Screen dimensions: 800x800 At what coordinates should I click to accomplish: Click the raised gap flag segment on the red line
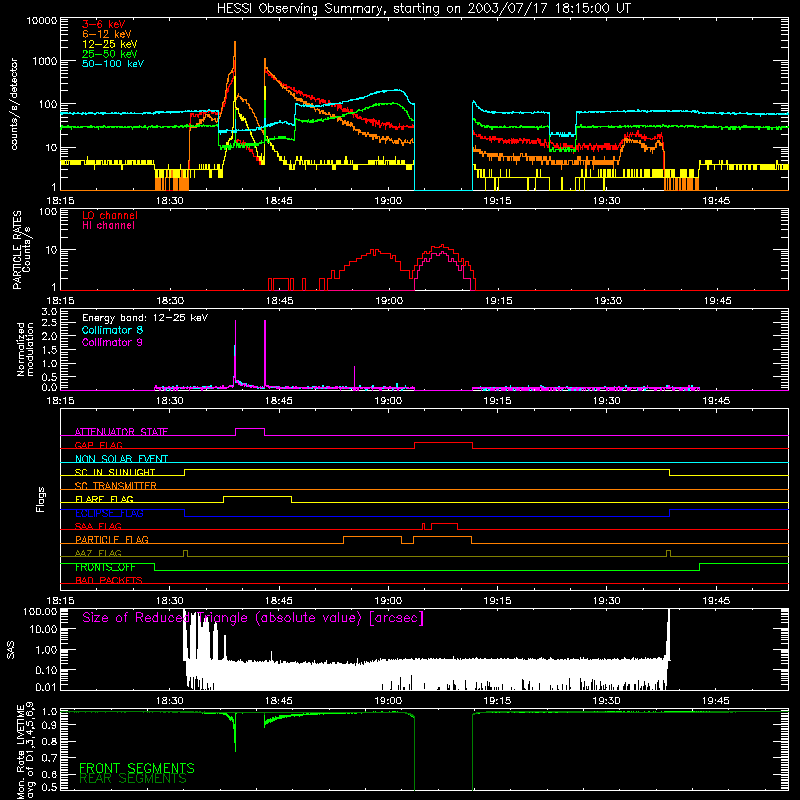(x=443, y=442)
